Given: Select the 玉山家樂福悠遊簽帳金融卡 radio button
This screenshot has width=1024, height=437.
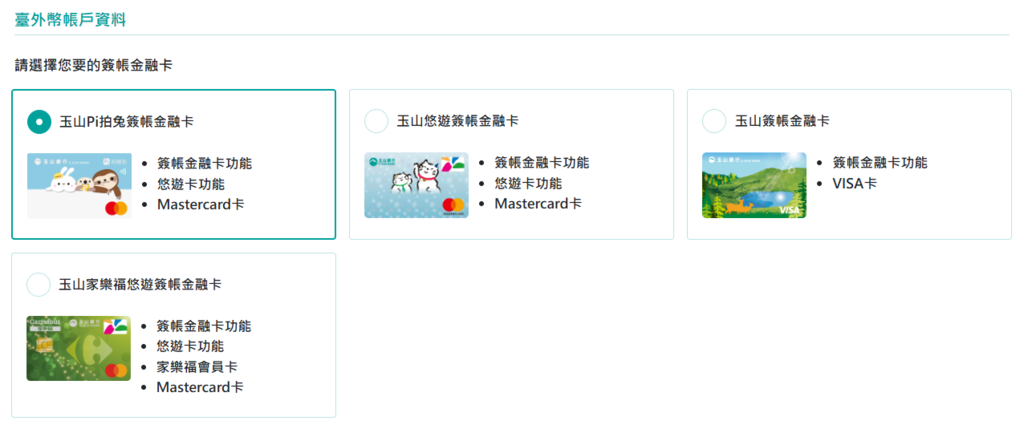Looking at the screenshot, I should click(x=39, y=285).
